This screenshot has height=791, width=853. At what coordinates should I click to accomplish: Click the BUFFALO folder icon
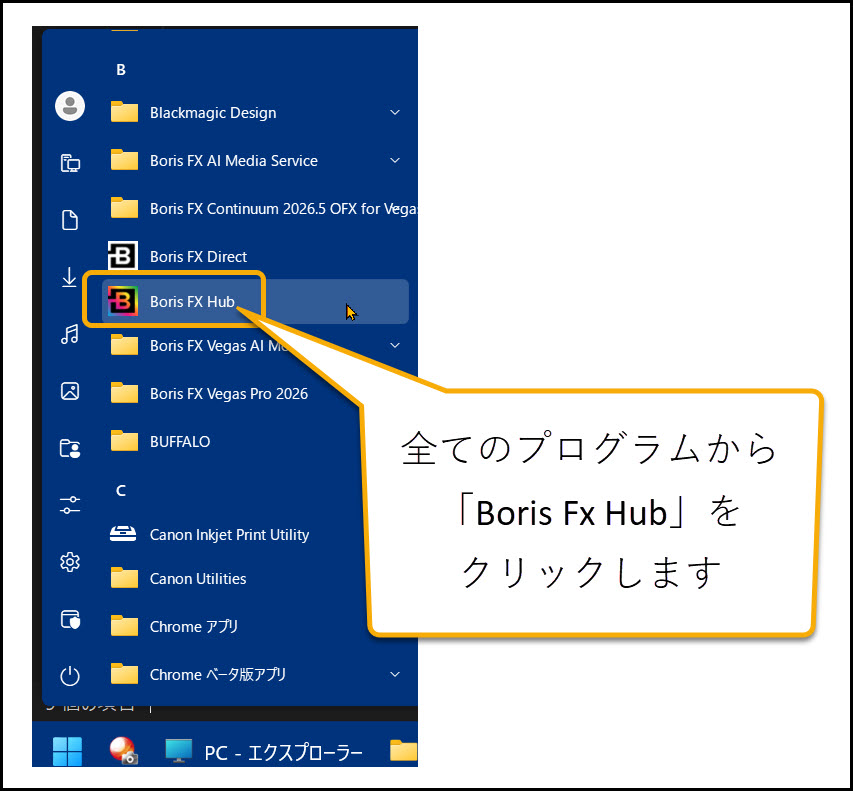coord(124,441)
